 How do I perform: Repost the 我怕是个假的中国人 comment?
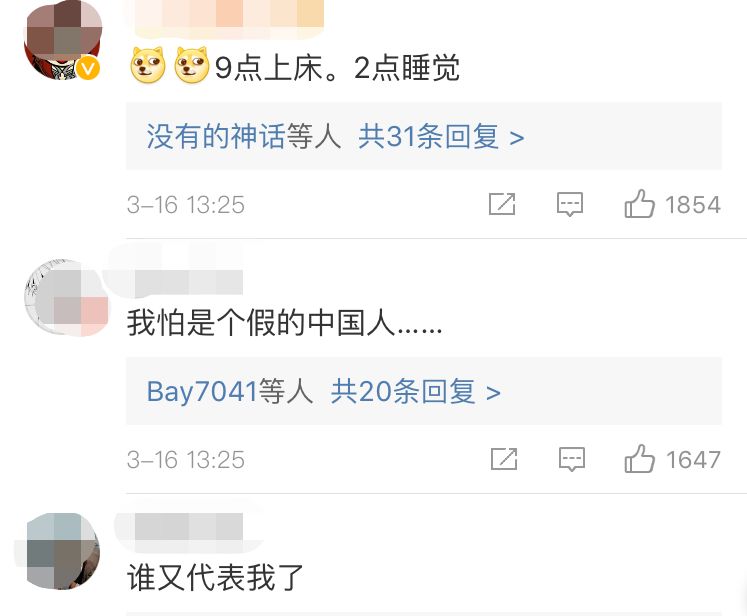(x=504, y=459)
